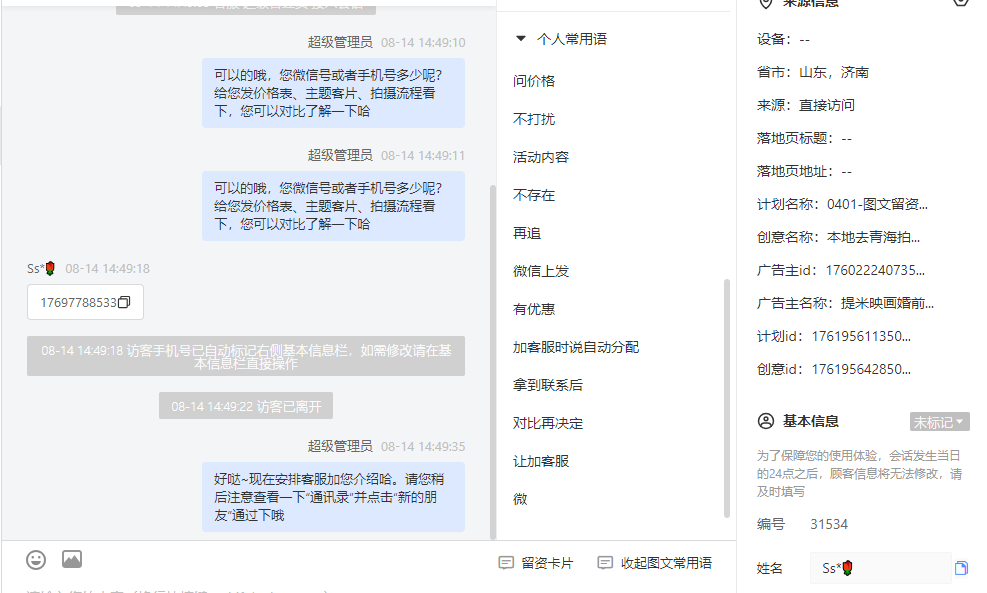Image resolution: width=987 pixels, height=593 pixels.
Task: Click the admin message sent at 14:49:10
Action: pyautogui.click(x=334, y=93)
